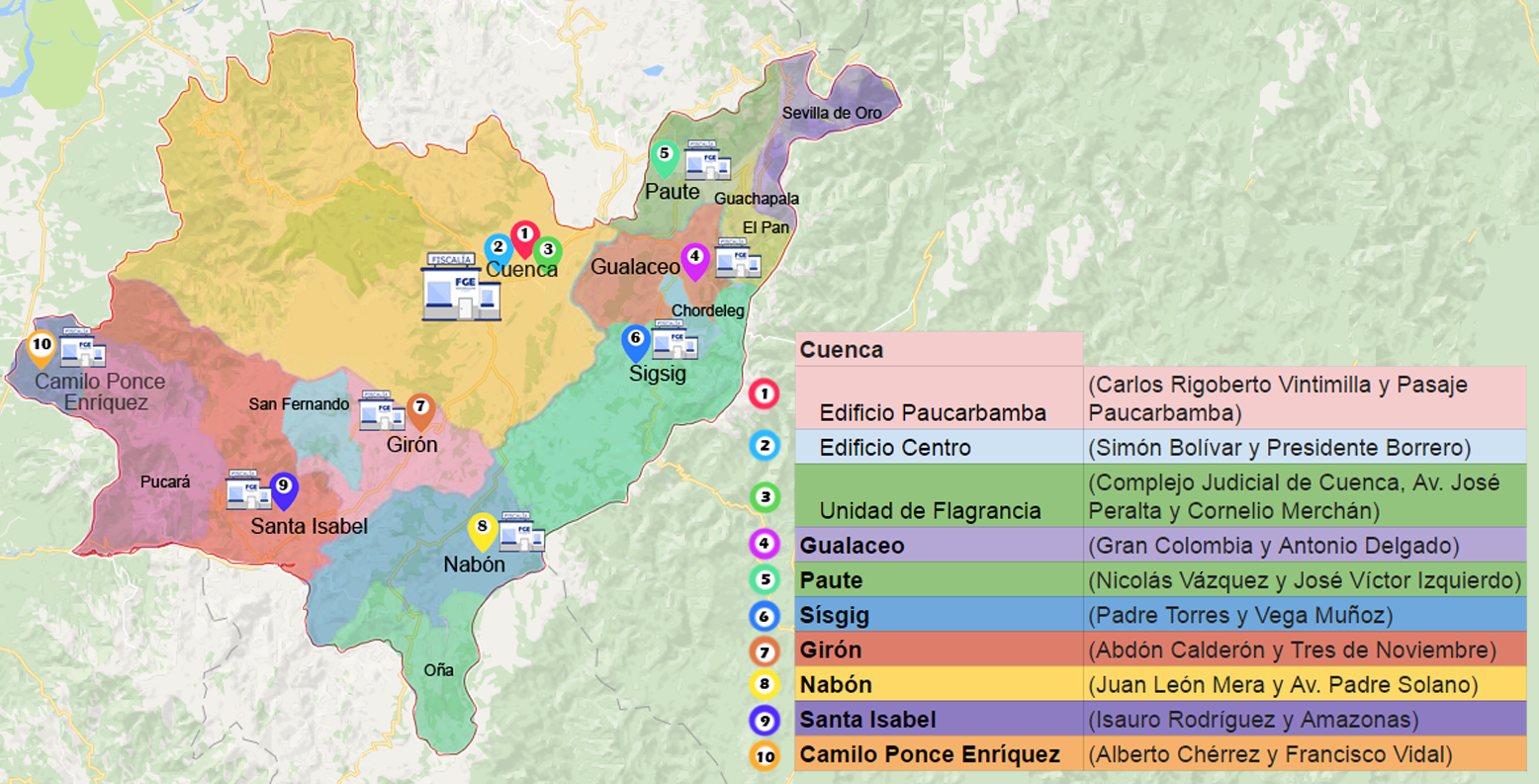This screenshot has height=784, width=1539.
Task: Click the orange pin 7 above Girón
Action: [420, 407]
